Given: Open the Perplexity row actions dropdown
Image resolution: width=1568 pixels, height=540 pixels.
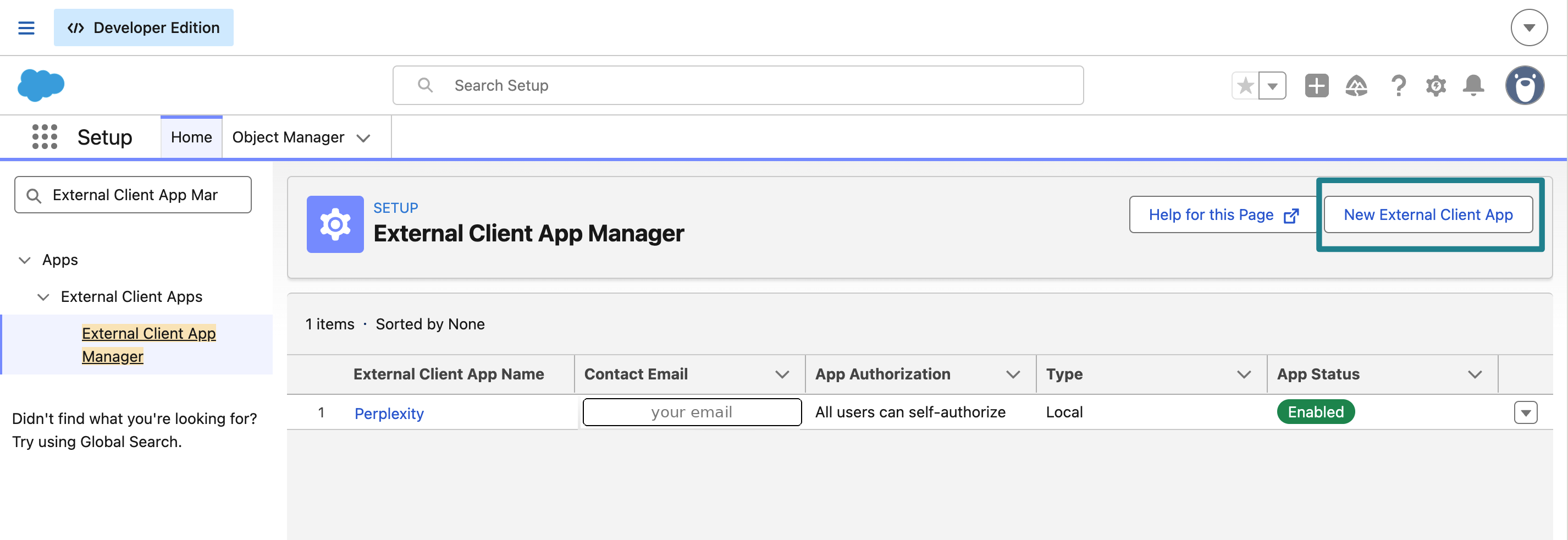Looking at the screenshot, I should coord(1525,413).
